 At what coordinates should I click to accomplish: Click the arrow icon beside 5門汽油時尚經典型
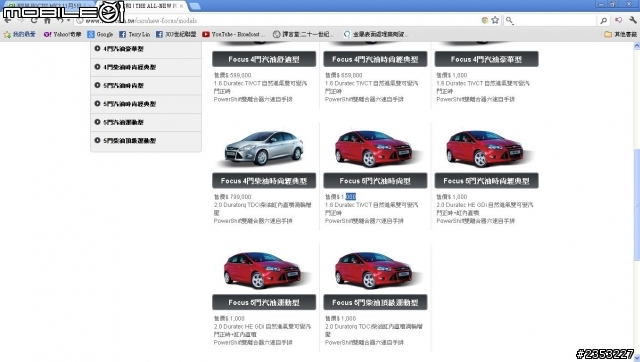(97, 103)
